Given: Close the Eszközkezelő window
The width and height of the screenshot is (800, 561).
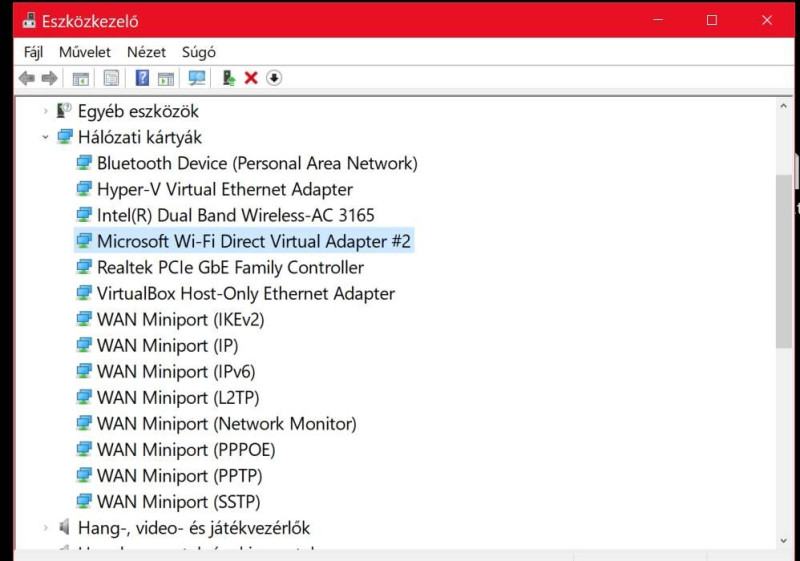Looking at the screenshot, I should (767, 20).
